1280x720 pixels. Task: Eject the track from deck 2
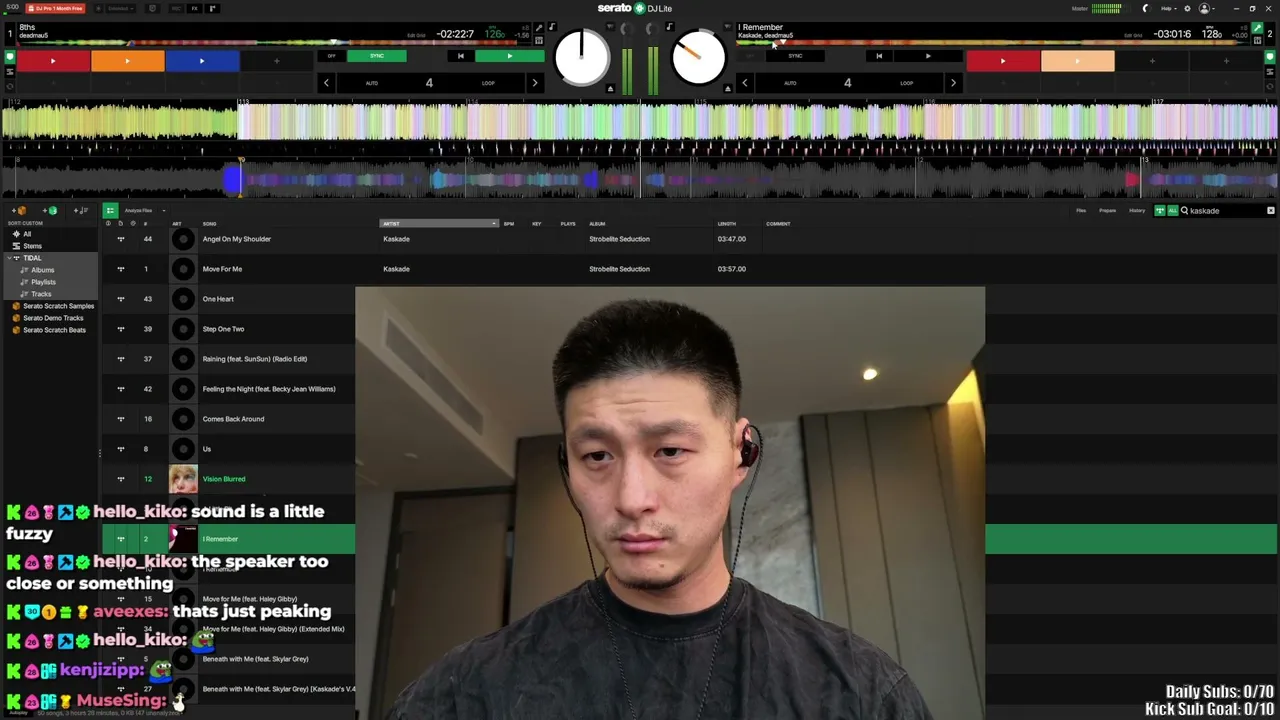point(727,89)
